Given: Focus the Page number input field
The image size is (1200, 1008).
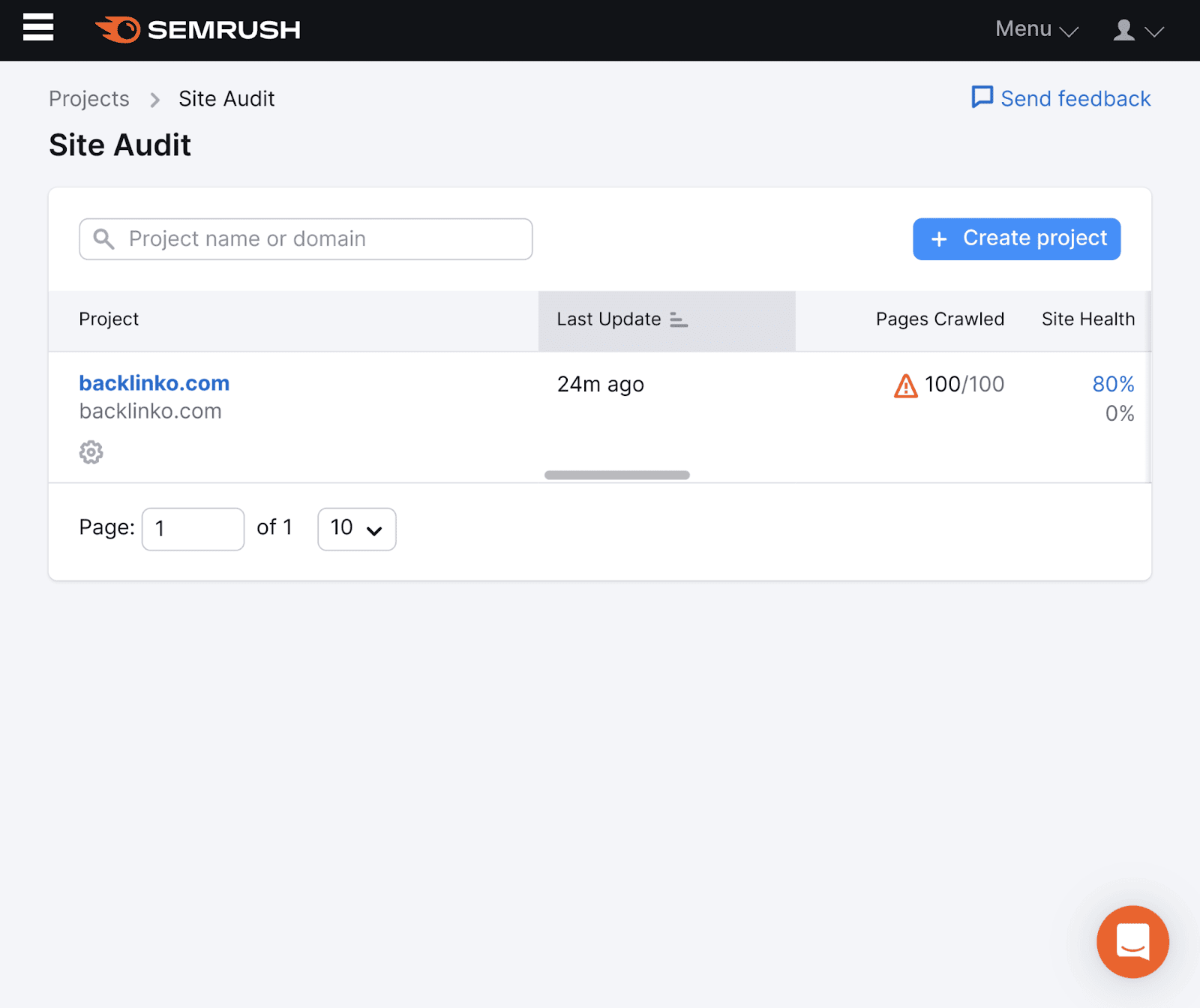Looking at the screenshot, I should point(193,529).
